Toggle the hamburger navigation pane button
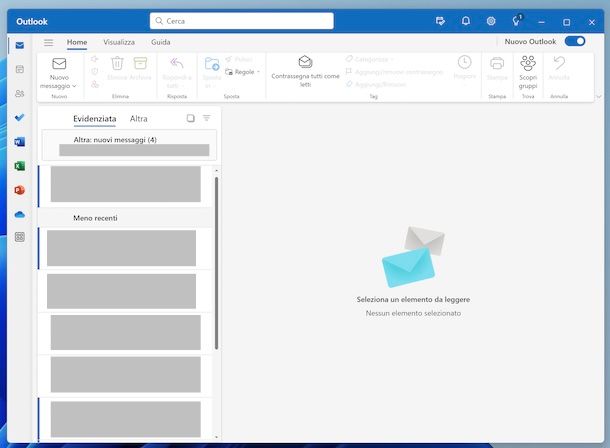Image resolution: width=610 pixels, height=448 pixels. (x=49, y=42)
